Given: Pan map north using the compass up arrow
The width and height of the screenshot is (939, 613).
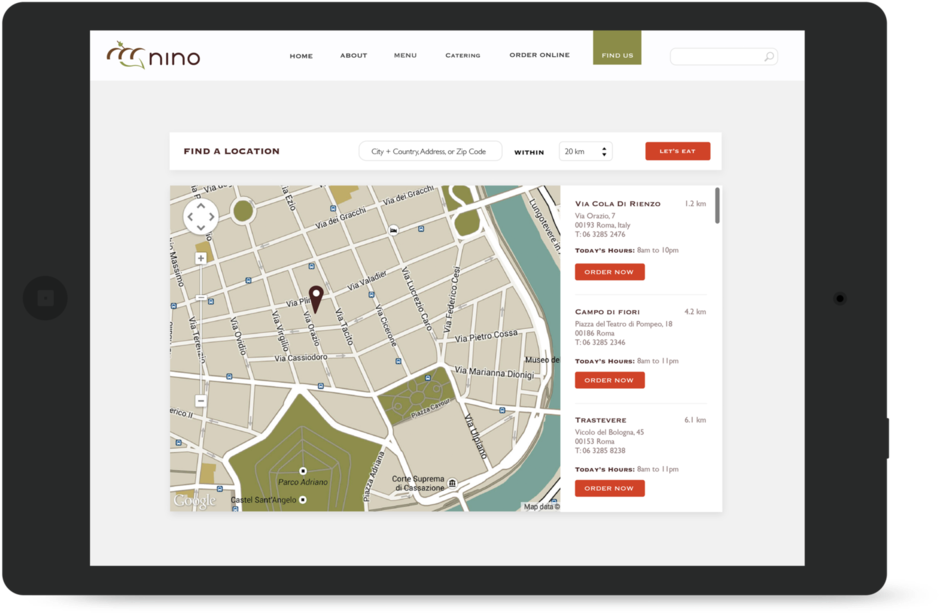Looking at the screenshot, I should 201,206.
